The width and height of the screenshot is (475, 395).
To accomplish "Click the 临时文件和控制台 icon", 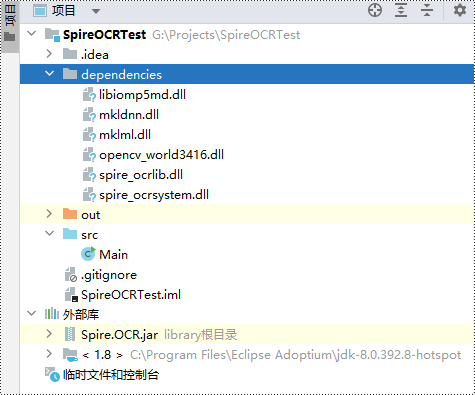I will (x=53, y=374).
